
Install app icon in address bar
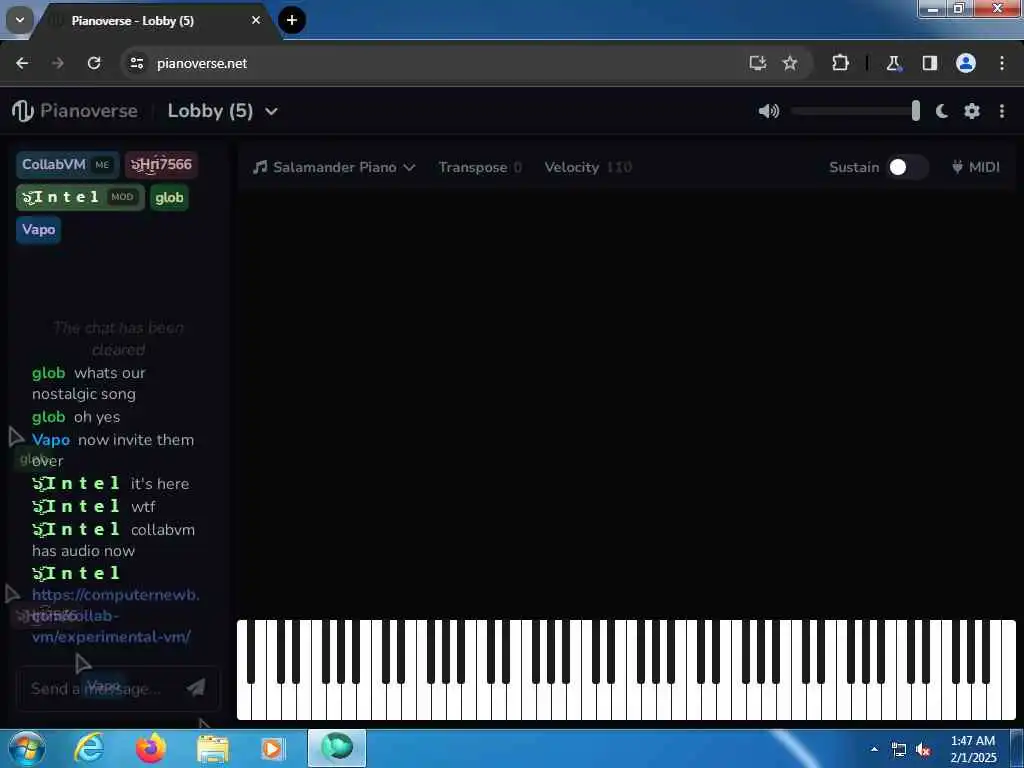tap(758, 63)
